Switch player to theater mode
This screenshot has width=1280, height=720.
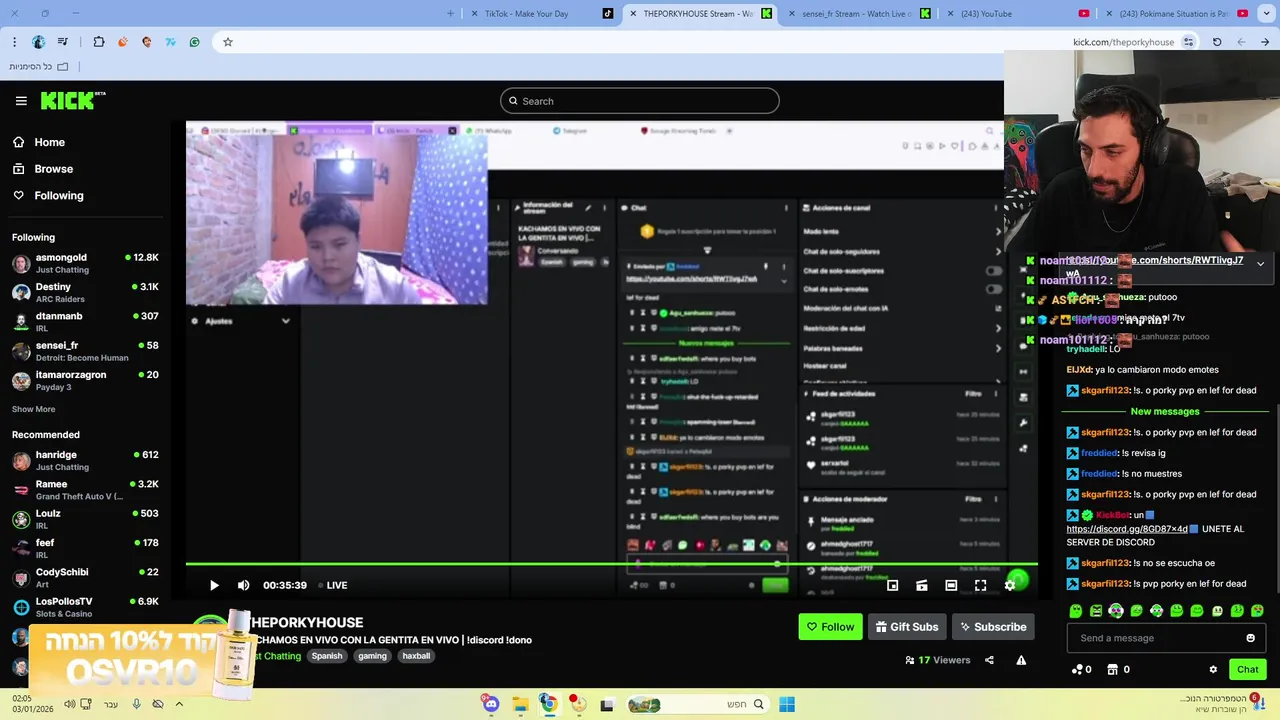[951, 585]
